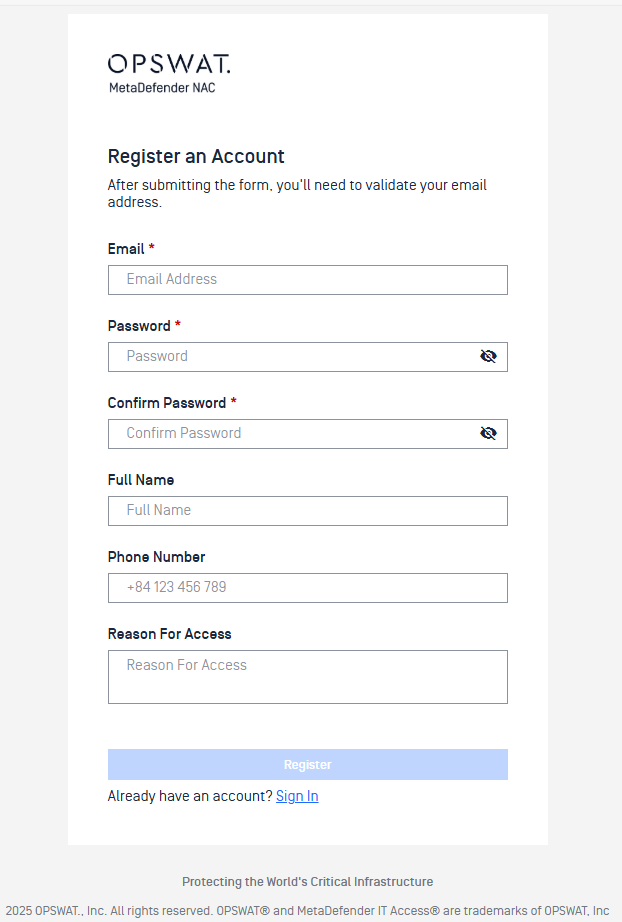Click the Phone Number label
The width and height of the screenshot is (622, 922).
pyautogui.click(x=156, y=557)
